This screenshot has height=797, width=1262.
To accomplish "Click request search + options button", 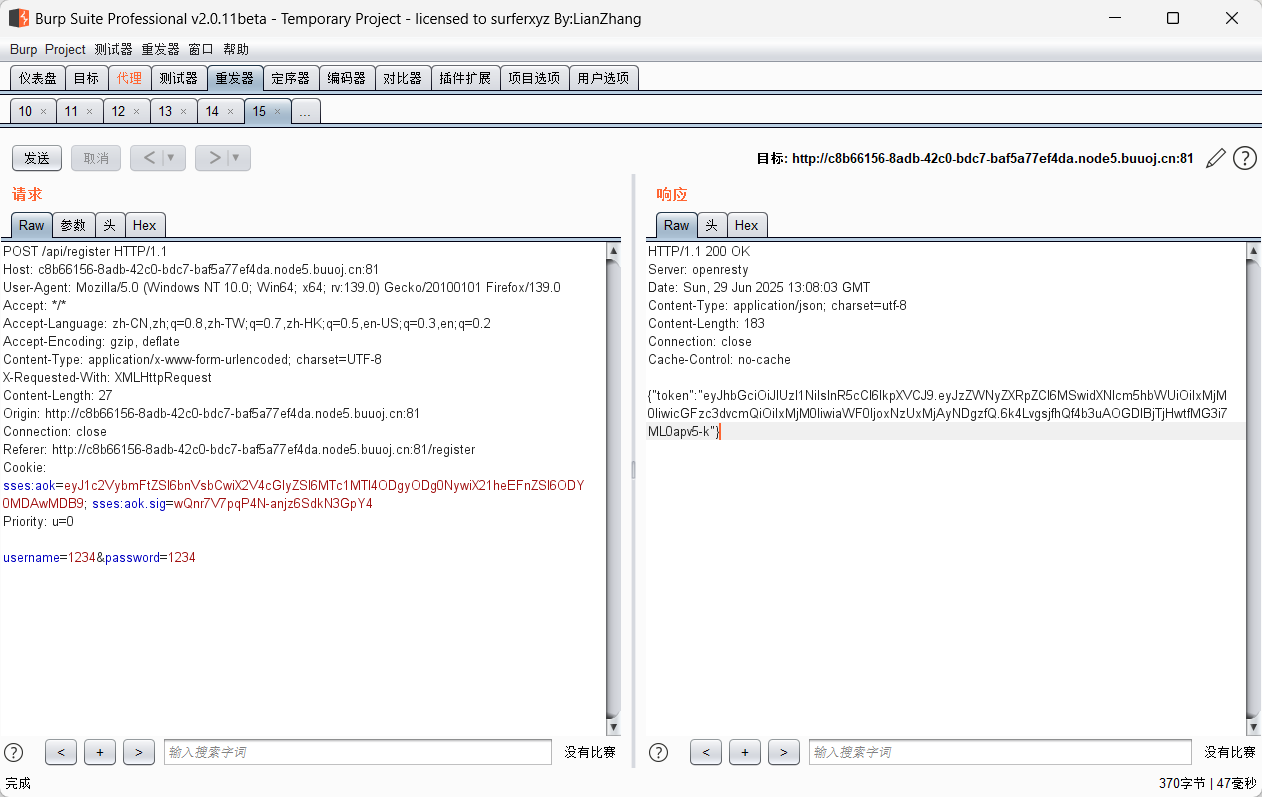I will [x=100, y=752].
